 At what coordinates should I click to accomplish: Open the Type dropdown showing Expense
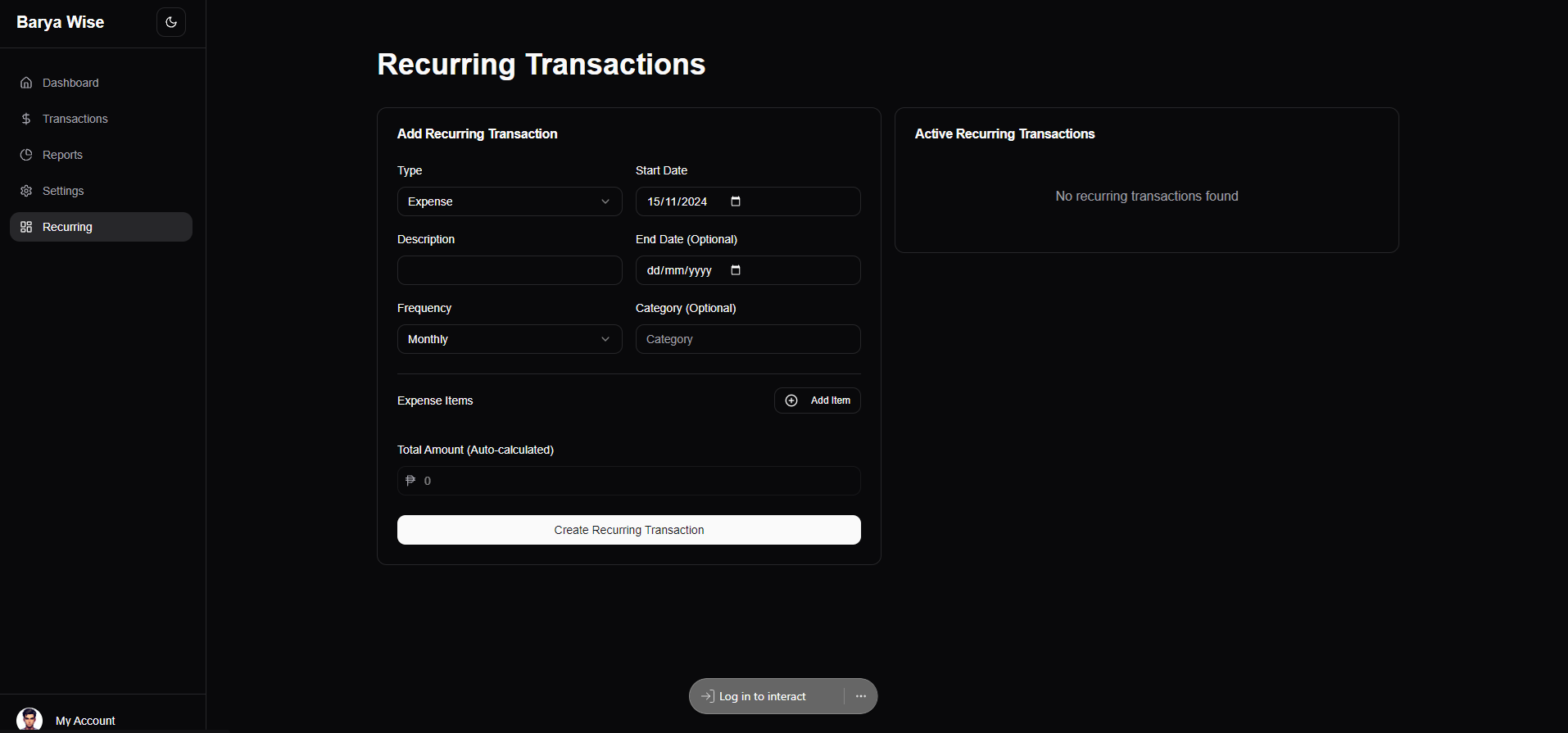click(509, 201)
